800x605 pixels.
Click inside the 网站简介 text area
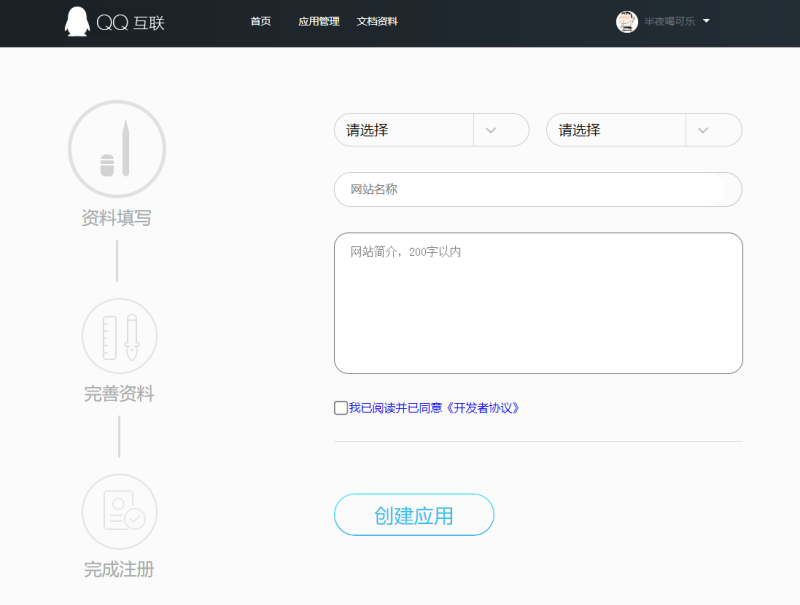tap(538, 303)
